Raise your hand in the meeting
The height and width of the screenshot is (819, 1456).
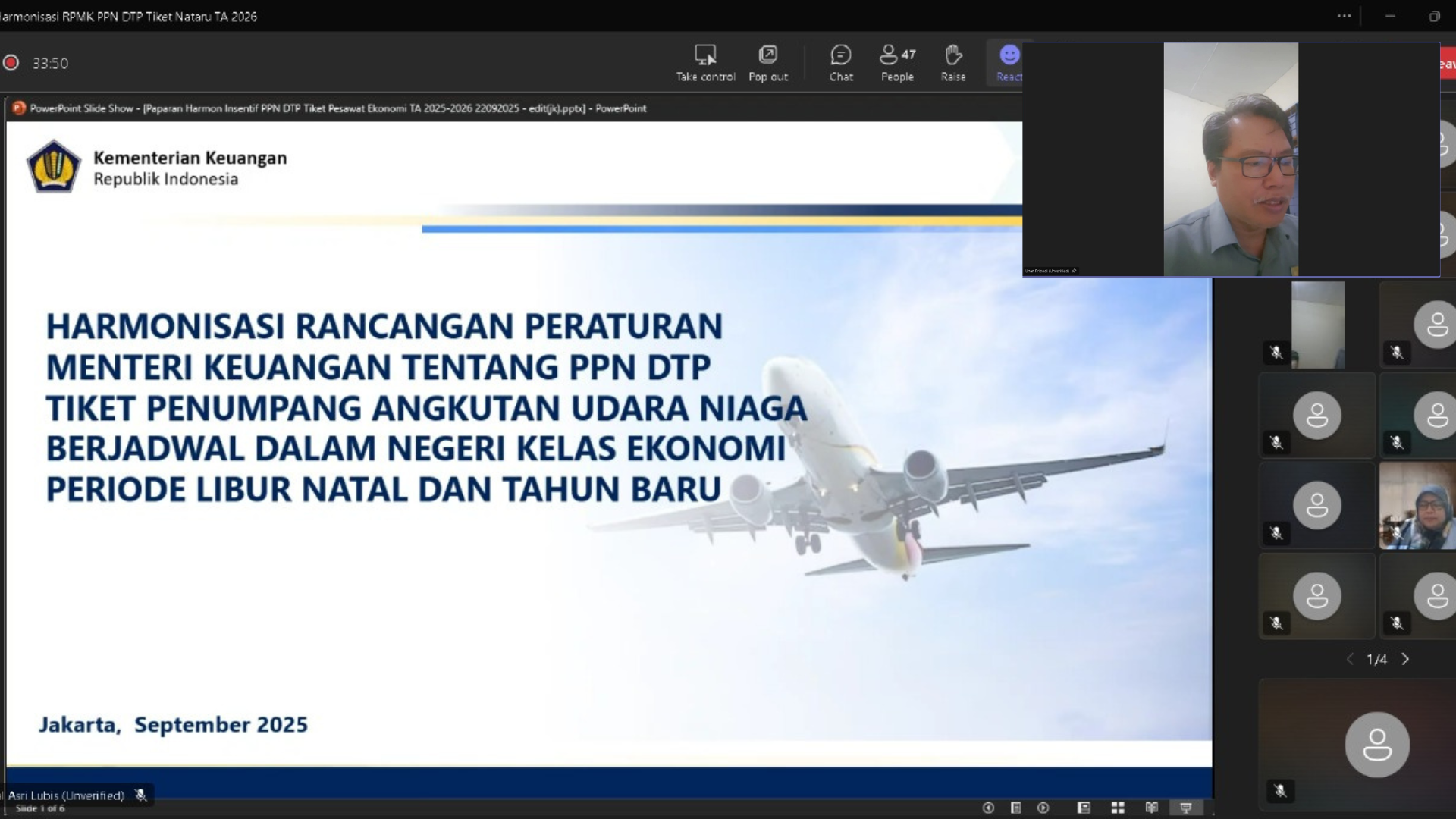pos(953,63)
